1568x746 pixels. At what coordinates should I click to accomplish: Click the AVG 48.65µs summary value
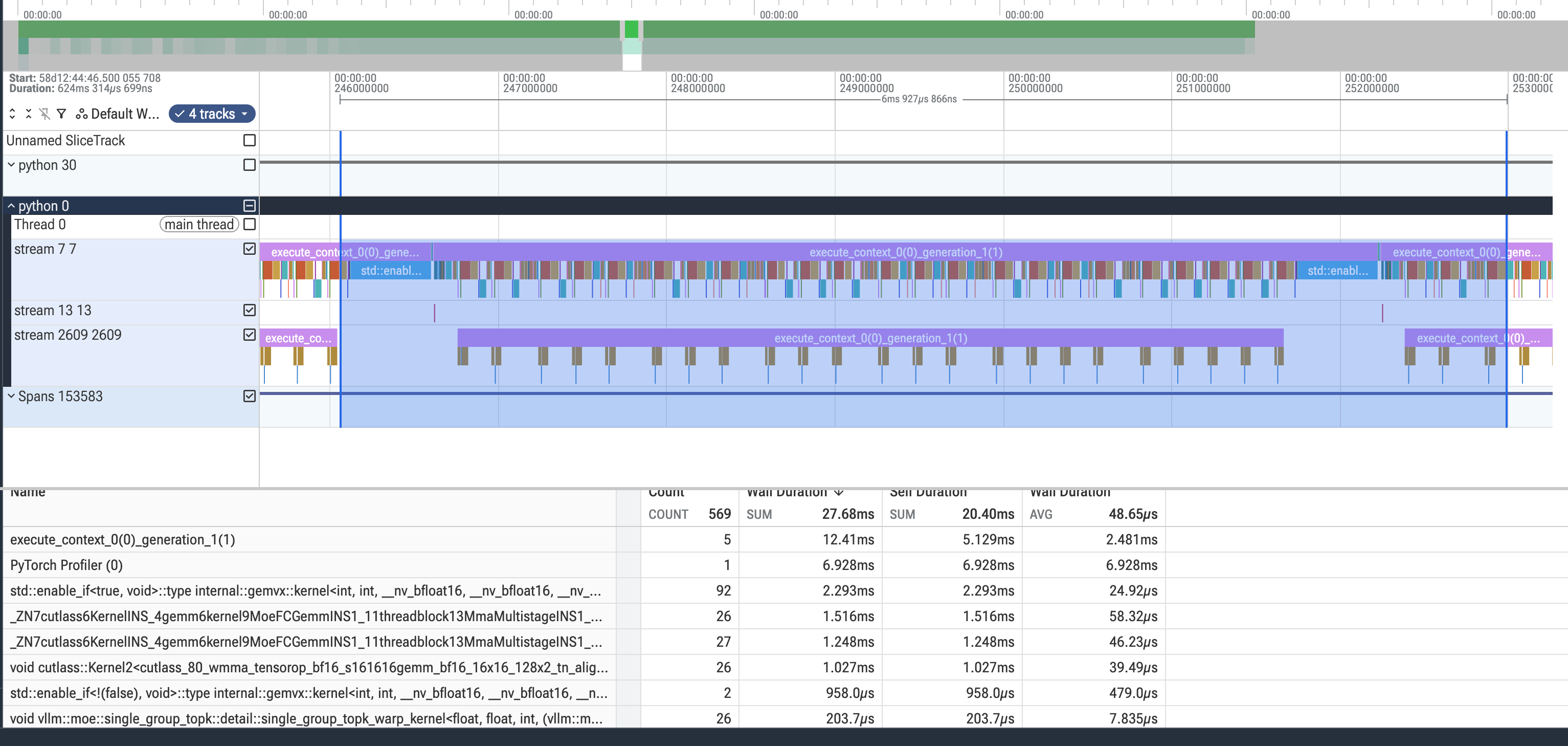point(1133,514)
